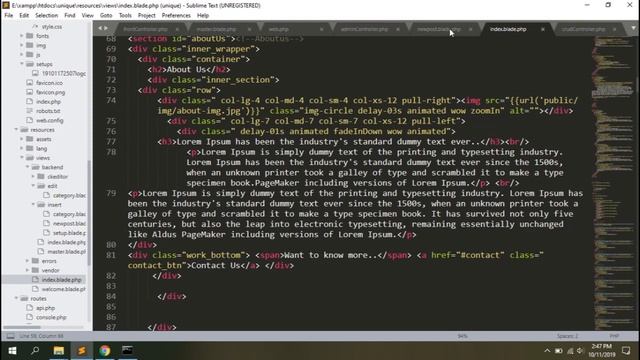Open the Goto menu
Viewport: 640px width, 360px height.
[106, 16]
